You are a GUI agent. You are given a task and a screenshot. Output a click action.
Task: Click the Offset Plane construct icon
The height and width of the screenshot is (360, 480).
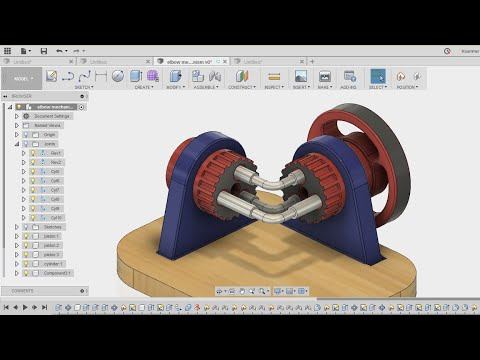242,76
